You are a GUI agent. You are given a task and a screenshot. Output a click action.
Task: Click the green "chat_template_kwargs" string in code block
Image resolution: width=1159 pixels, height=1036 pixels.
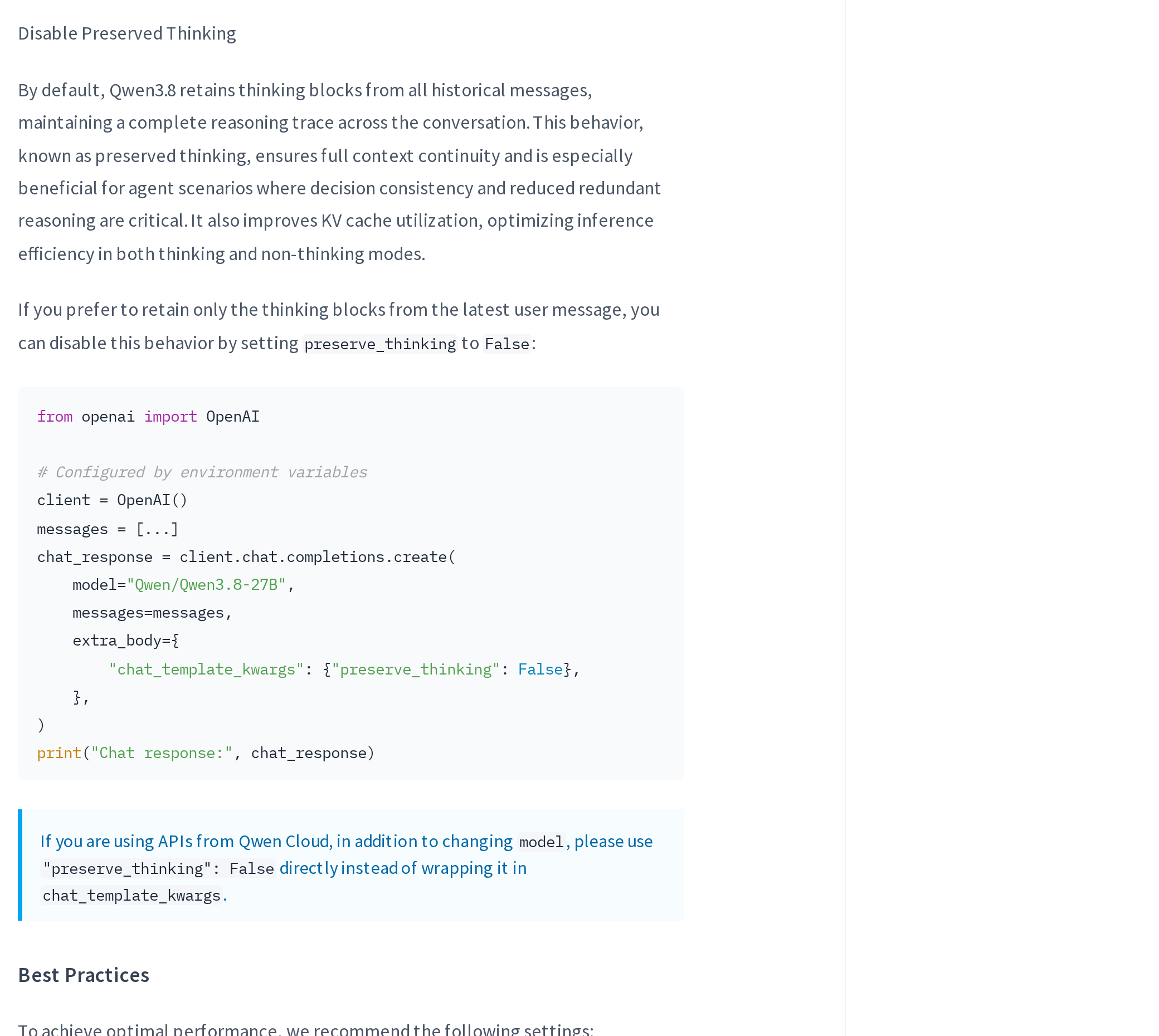(x=206, y=670)
